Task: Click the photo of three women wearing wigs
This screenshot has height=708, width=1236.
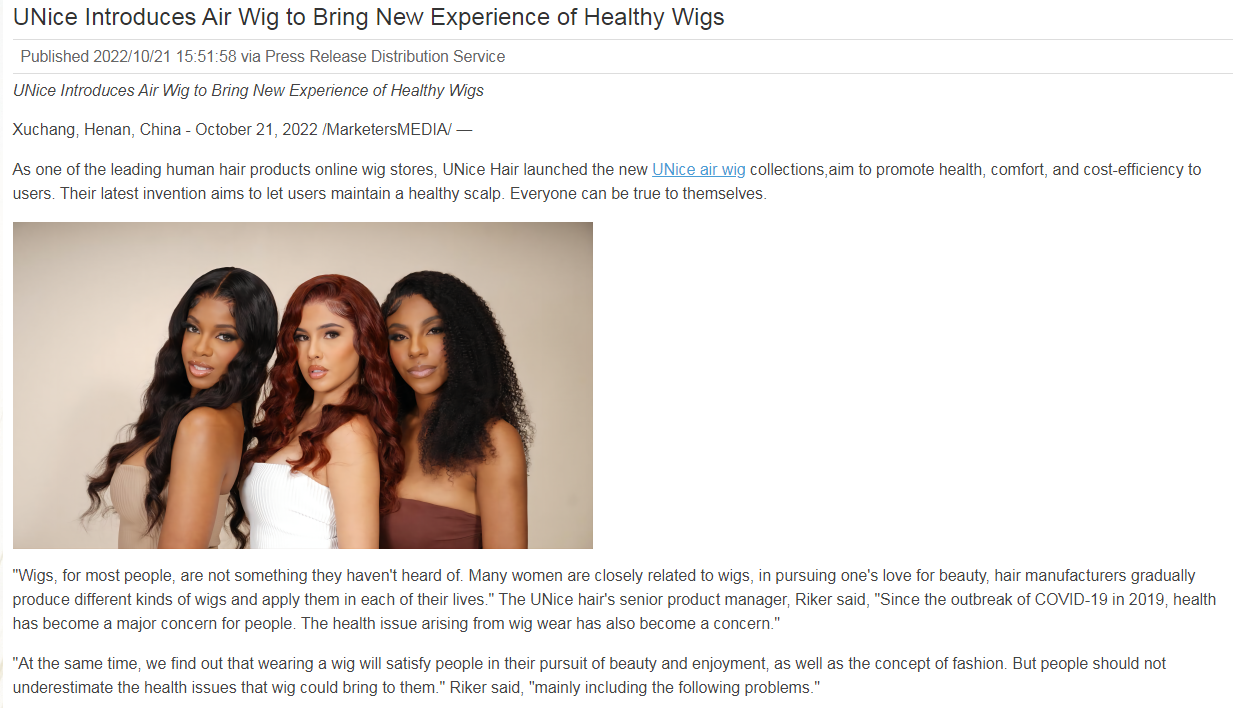Action: click(x=303, y=385)
